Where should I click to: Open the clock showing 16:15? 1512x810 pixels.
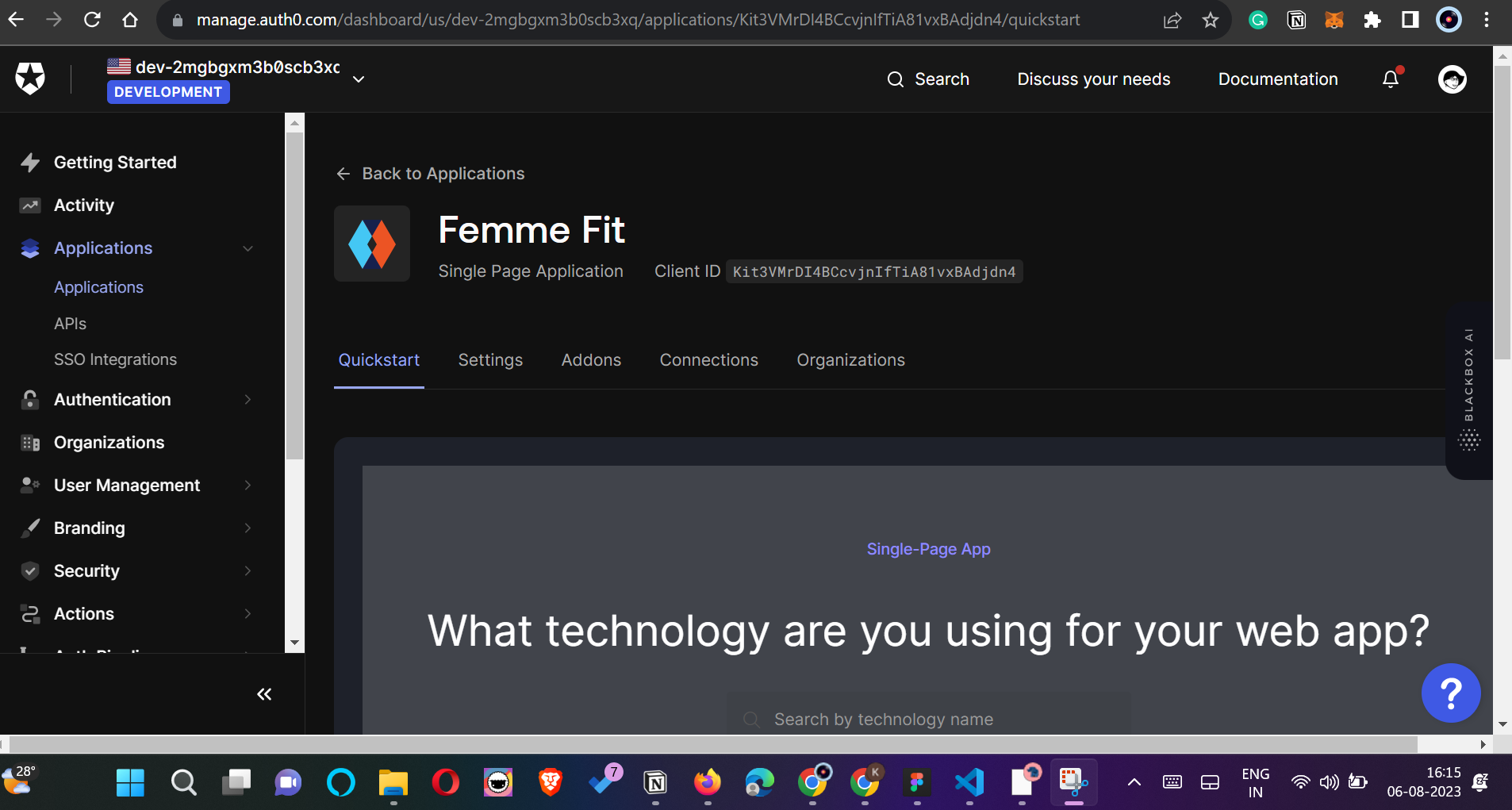point(1424,782)
